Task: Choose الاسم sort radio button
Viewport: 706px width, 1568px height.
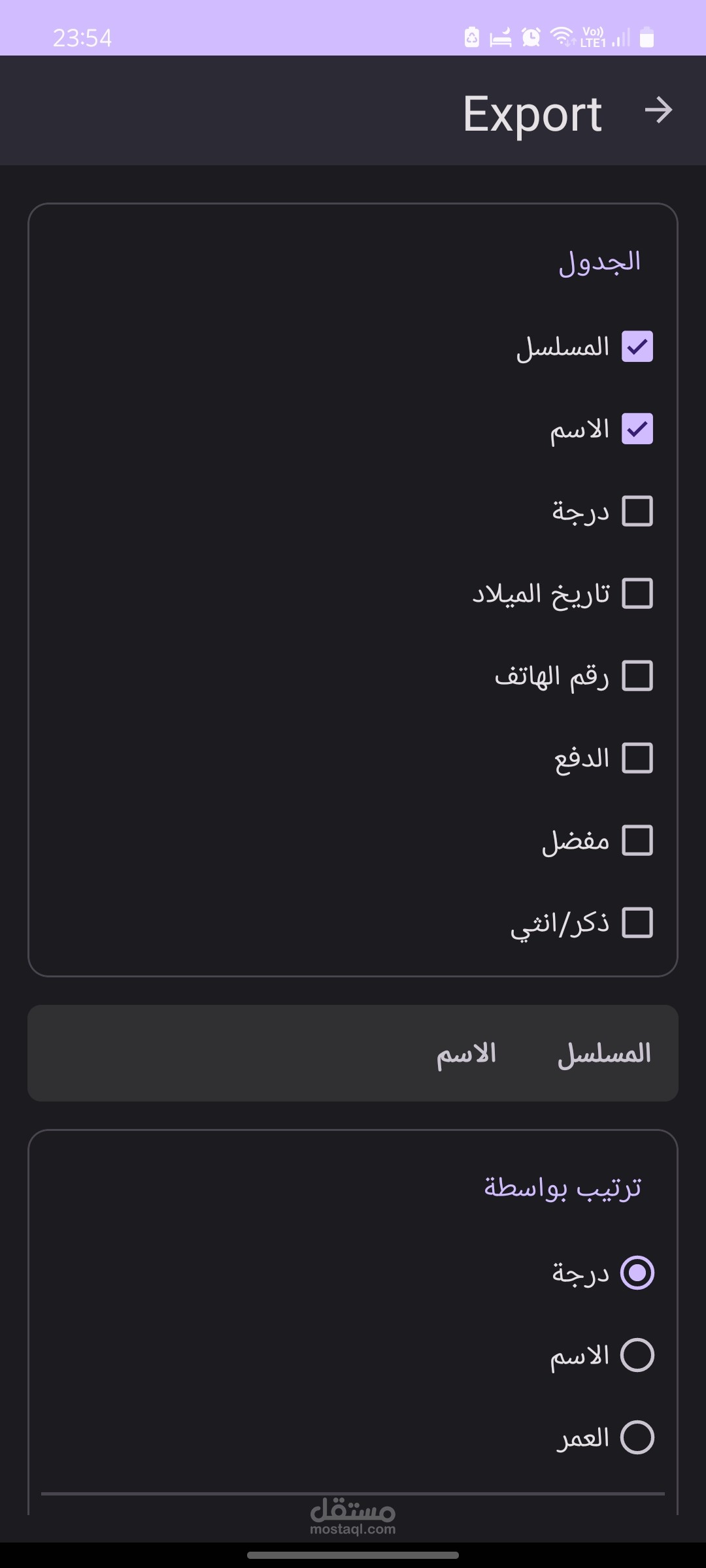Action: tap(637, 1355)
